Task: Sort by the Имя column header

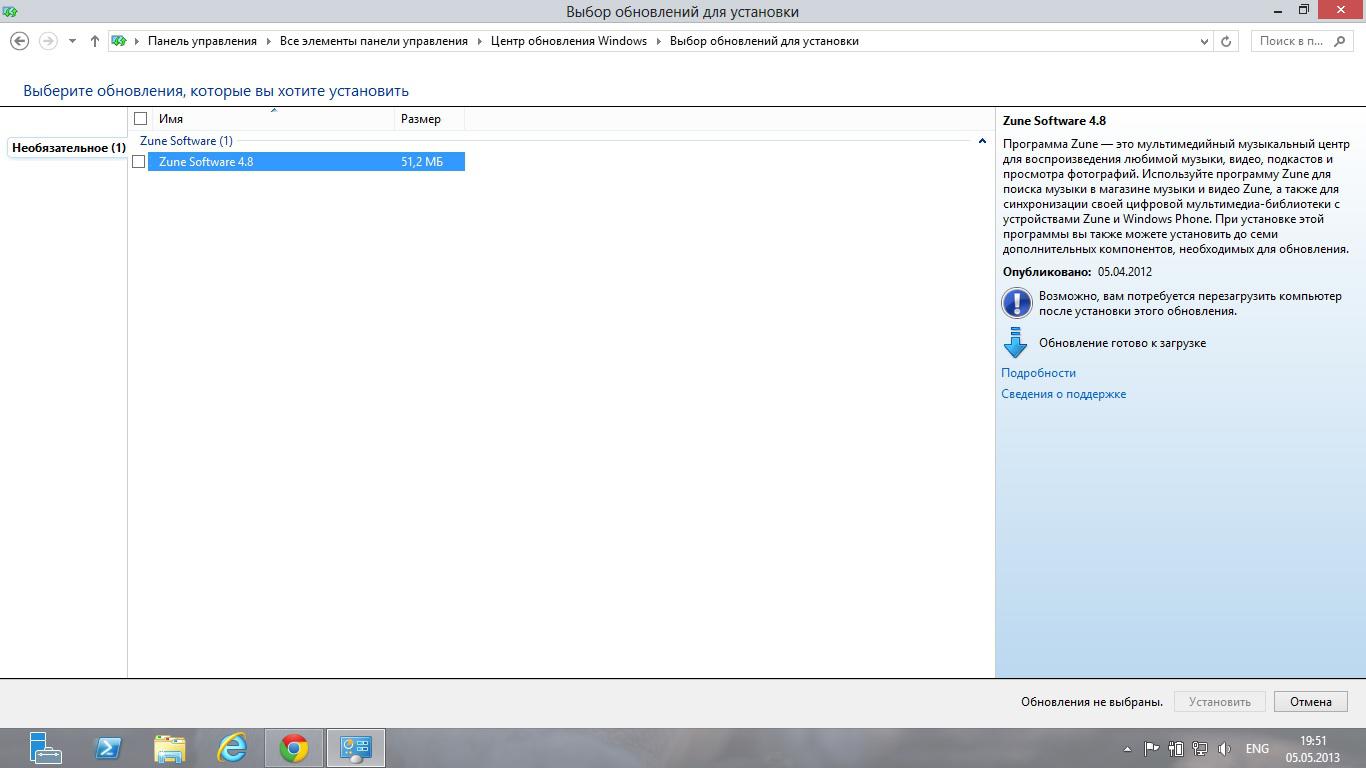Action: point(274,119)
